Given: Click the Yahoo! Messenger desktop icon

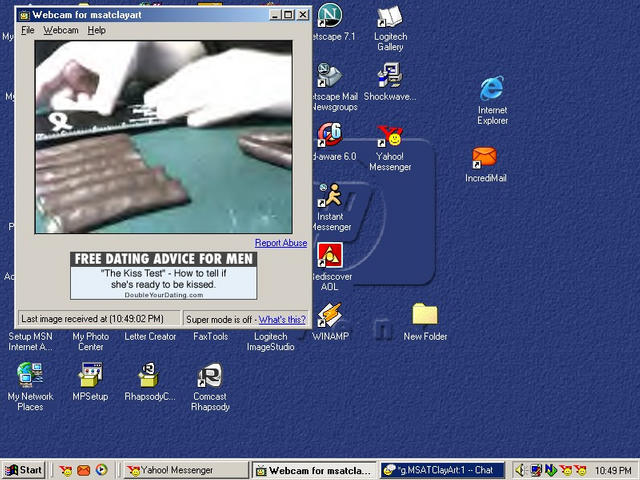Looking at the screenshot, I should pos(390,136).
